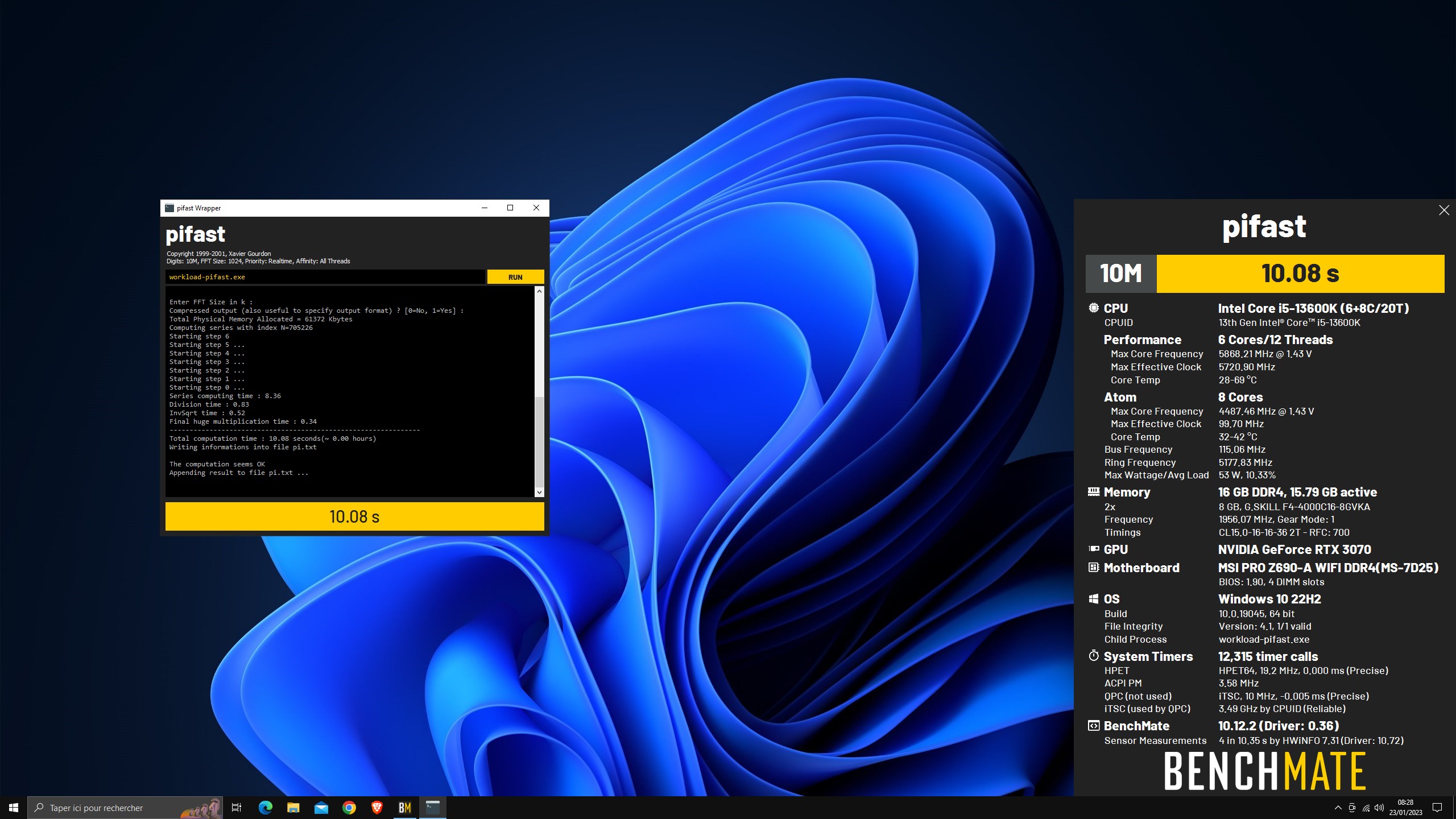Open File Explorer from the taskbar
This screenshot has width=1456, height=819.
pyautogui.click(x=293, y=808)
